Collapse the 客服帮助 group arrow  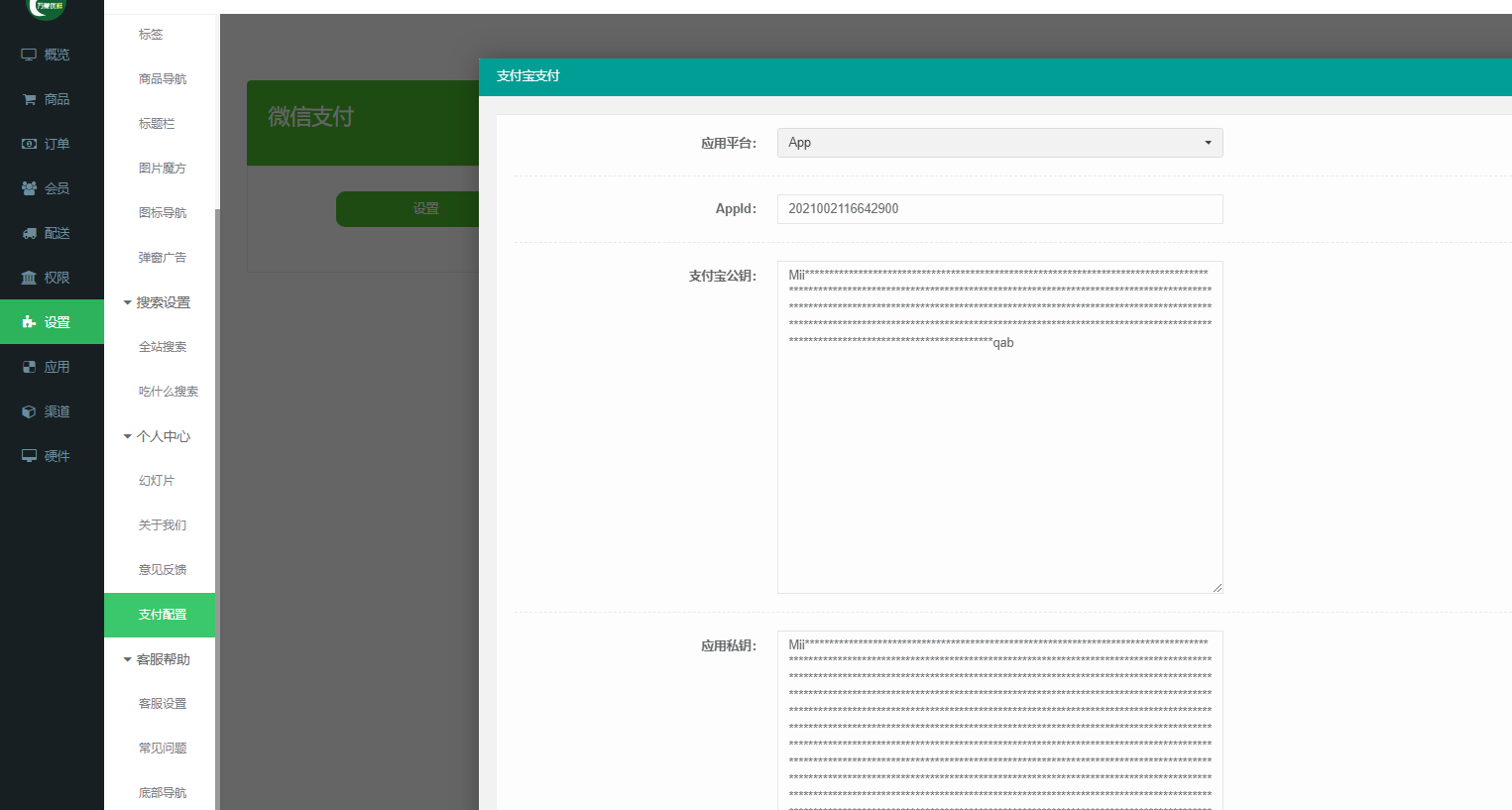click(127, 659)
